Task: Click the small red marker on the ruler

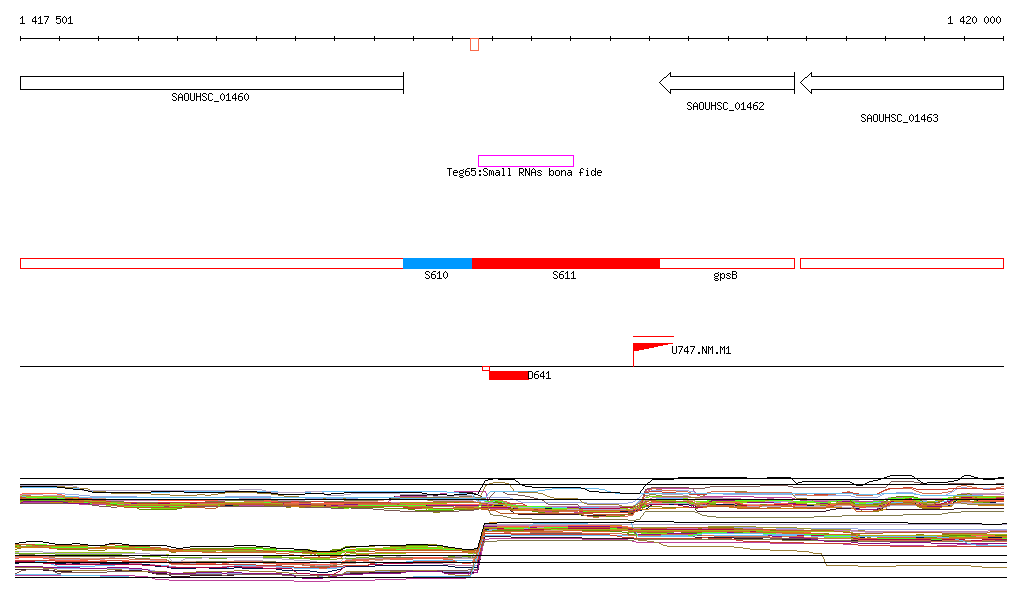Action: click(x=474, y=44)
